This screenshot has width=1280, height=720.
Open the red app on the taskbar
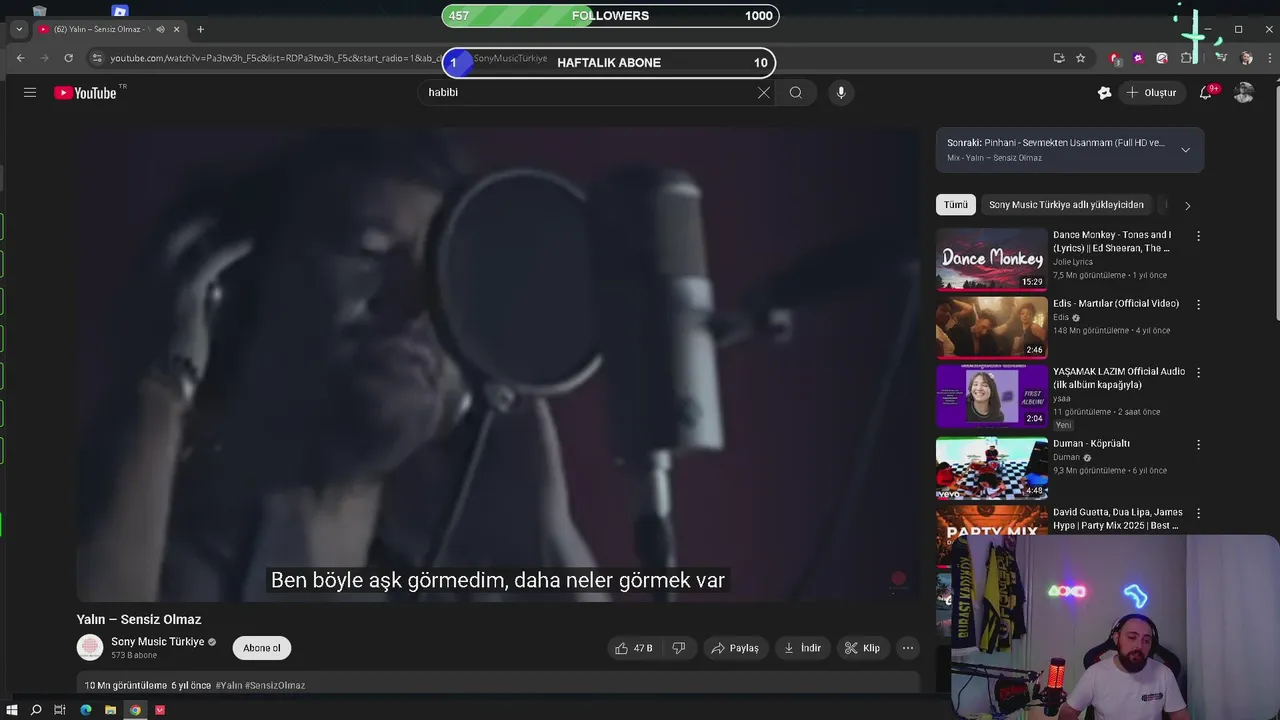160,710
